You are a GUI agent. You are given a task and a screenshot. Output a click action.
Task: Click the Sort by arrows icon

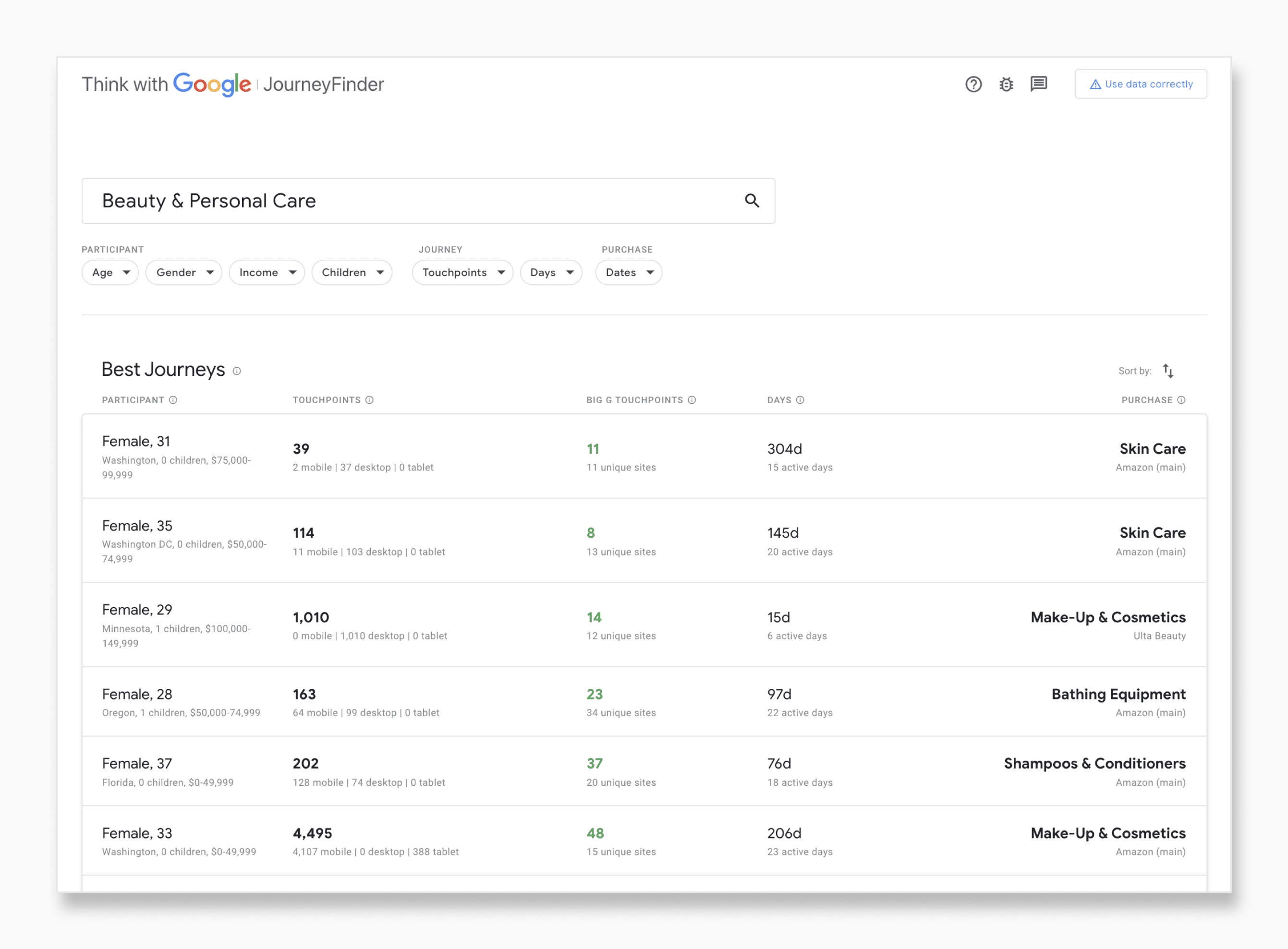tap(1169, 371)
